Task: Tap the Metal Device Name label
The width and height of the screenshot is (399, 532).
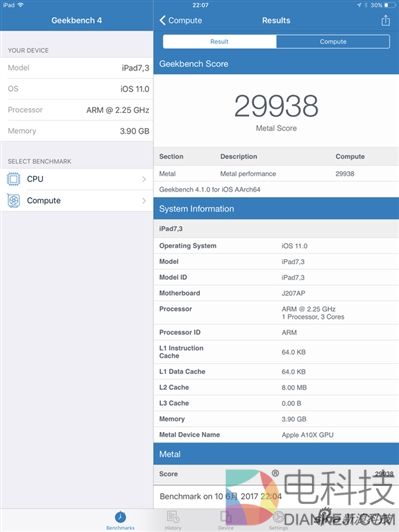Action: tap(189, 435)
